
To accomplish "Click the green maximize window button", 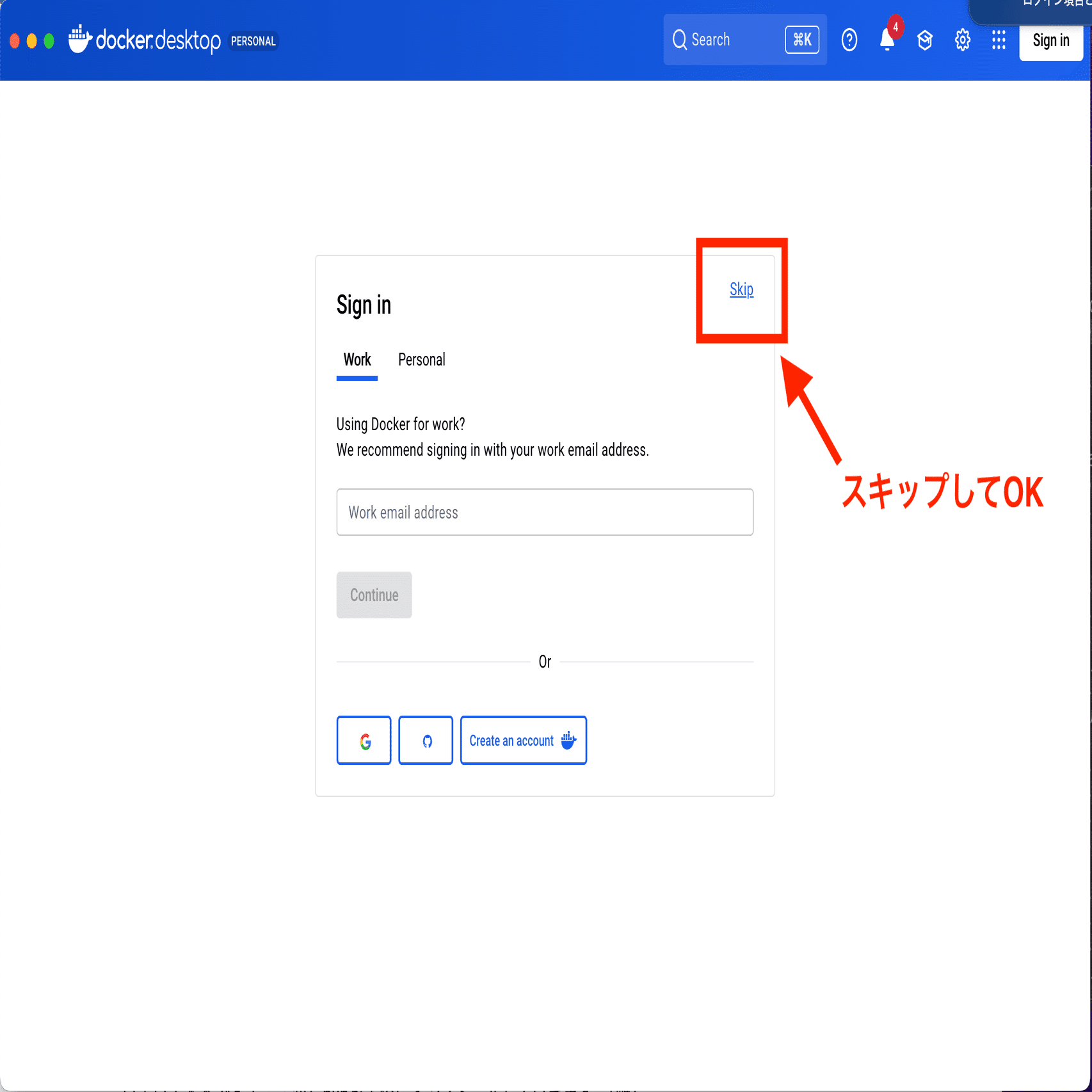I will [49, 41].
